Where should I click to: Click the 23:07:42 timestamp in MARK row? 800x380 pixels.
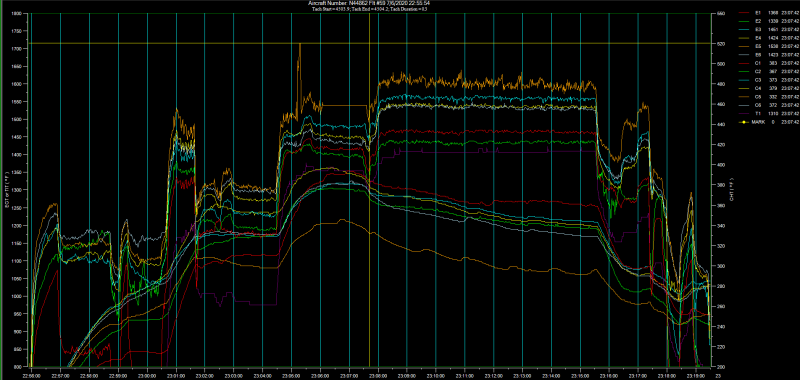tap(790, 122)
